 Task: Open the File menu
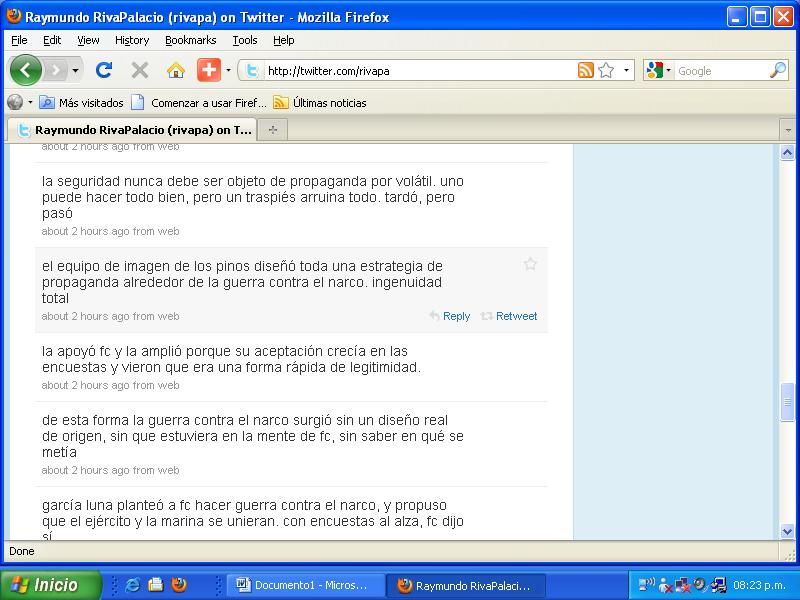pyautogui.click(x=19, y=40)
